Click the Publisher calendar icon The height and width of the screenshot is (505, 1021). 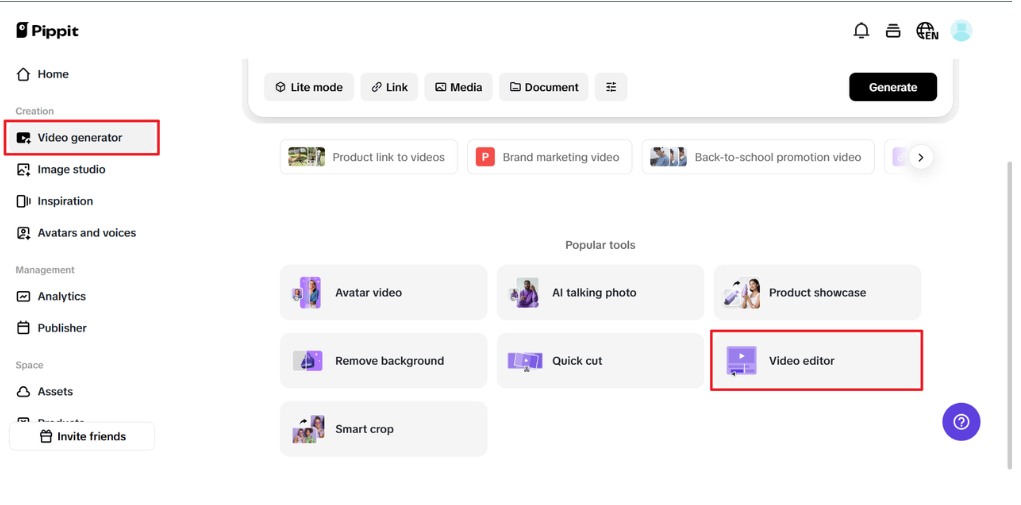pos(23,328)
